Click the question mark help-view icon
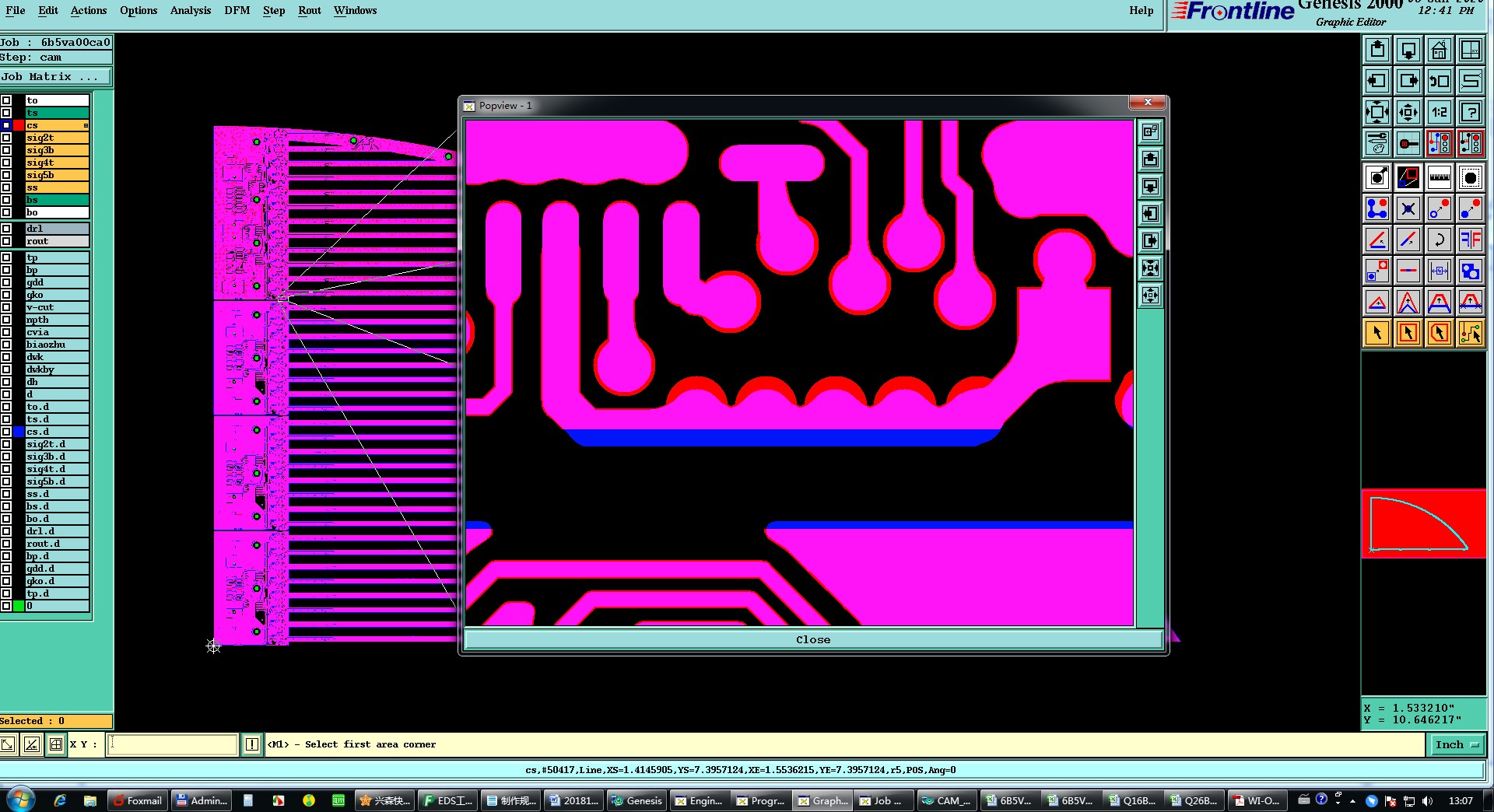 coord(1471,112)
